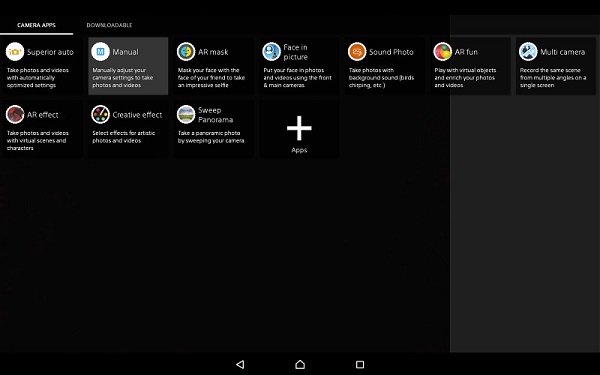This screenshot has width=600, height=375.
Task: Launch the Sound Photo icon
Action: pos(357,52)
